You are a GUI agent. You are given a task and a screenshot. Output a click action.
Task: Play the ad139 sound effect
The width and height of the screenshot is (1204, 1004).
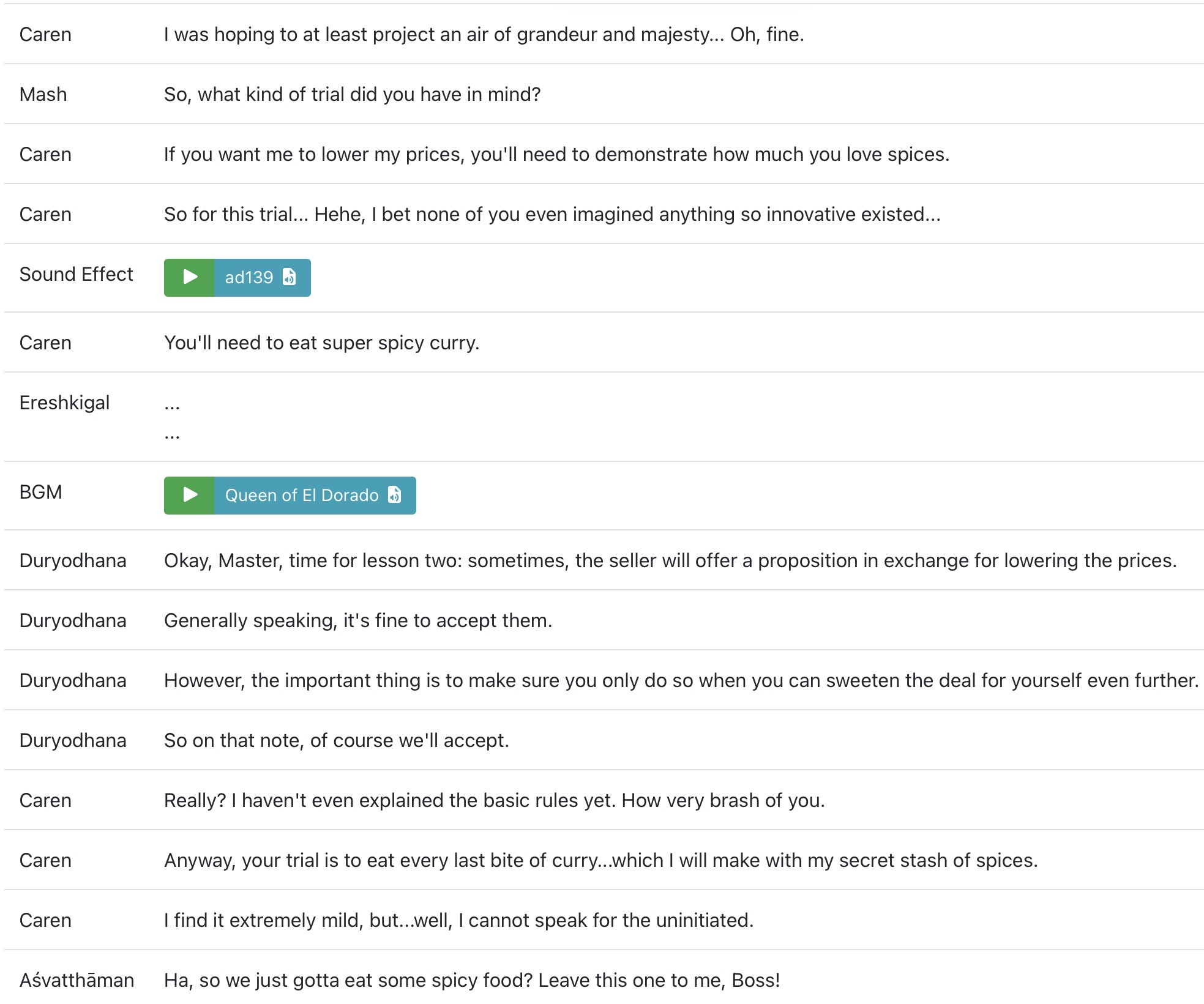tap(189, 277)
